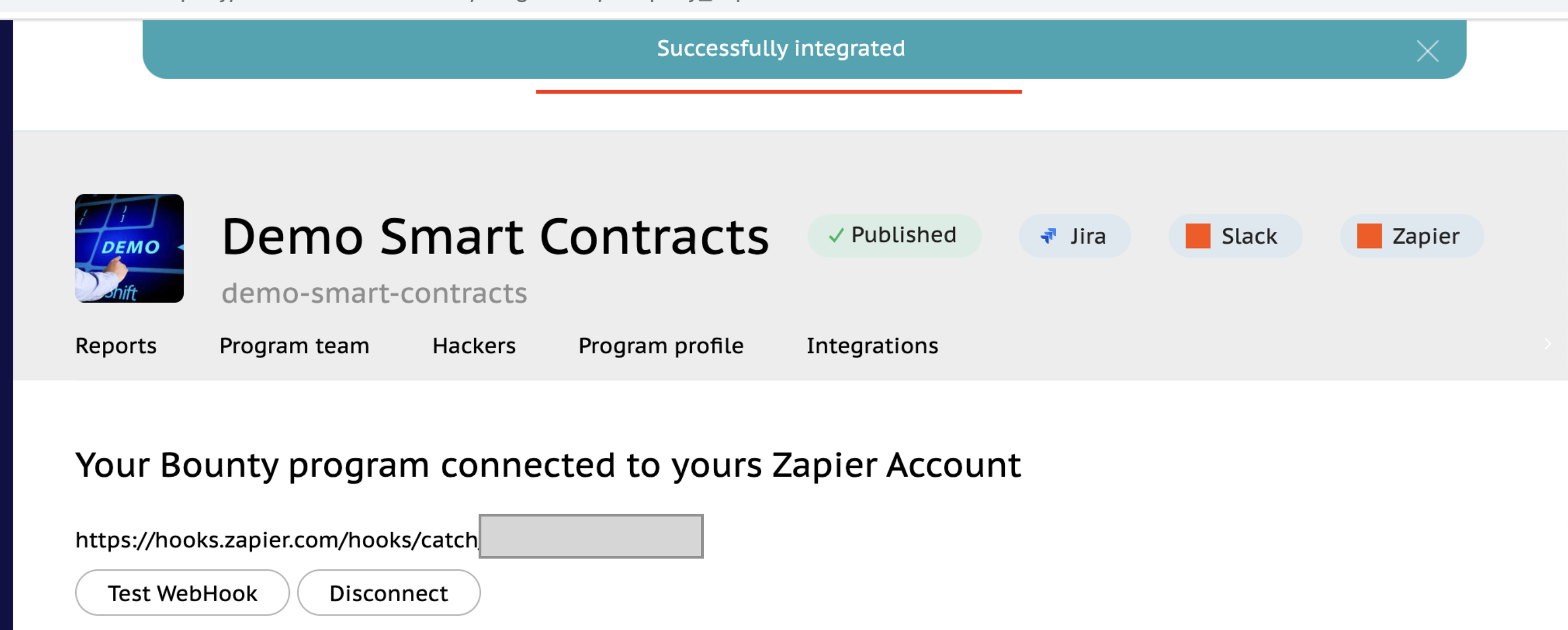The height and width of the screenshot is (630, 1568).
Task: Switch to the Program team tab
Action: click(x=294, y=345)
